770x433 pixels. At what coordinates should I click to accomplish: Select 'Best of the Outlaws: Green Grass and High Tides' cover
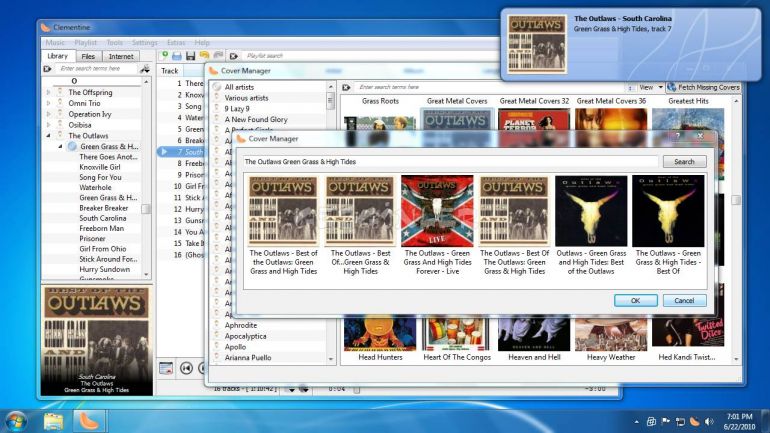pyautogui.click(x=283, y=225)
